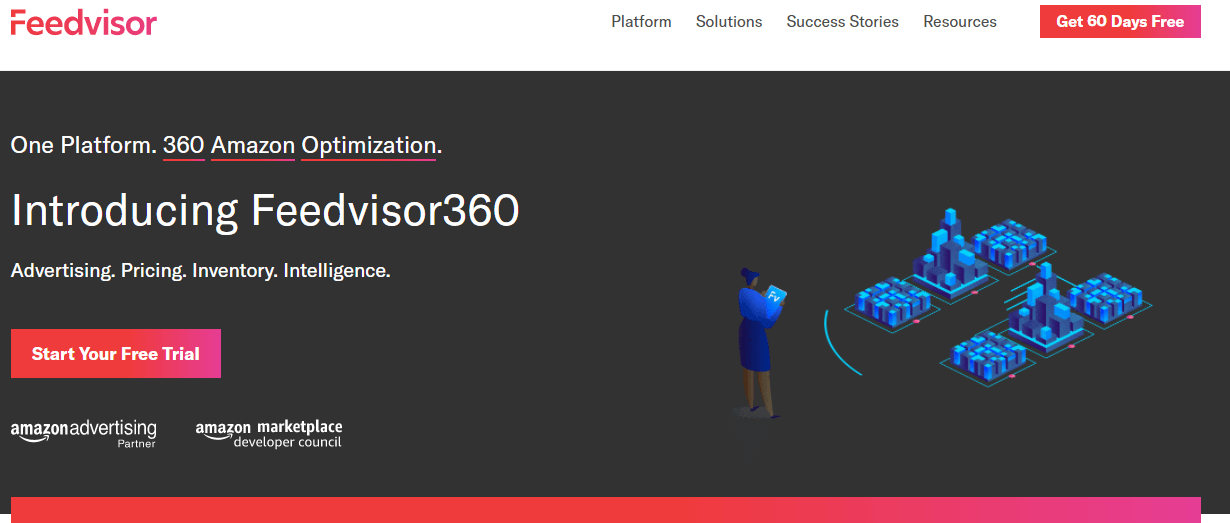This screenshot has height=523, width=1230.
Task: Go to Success Stories
Action: click(842, 21)
